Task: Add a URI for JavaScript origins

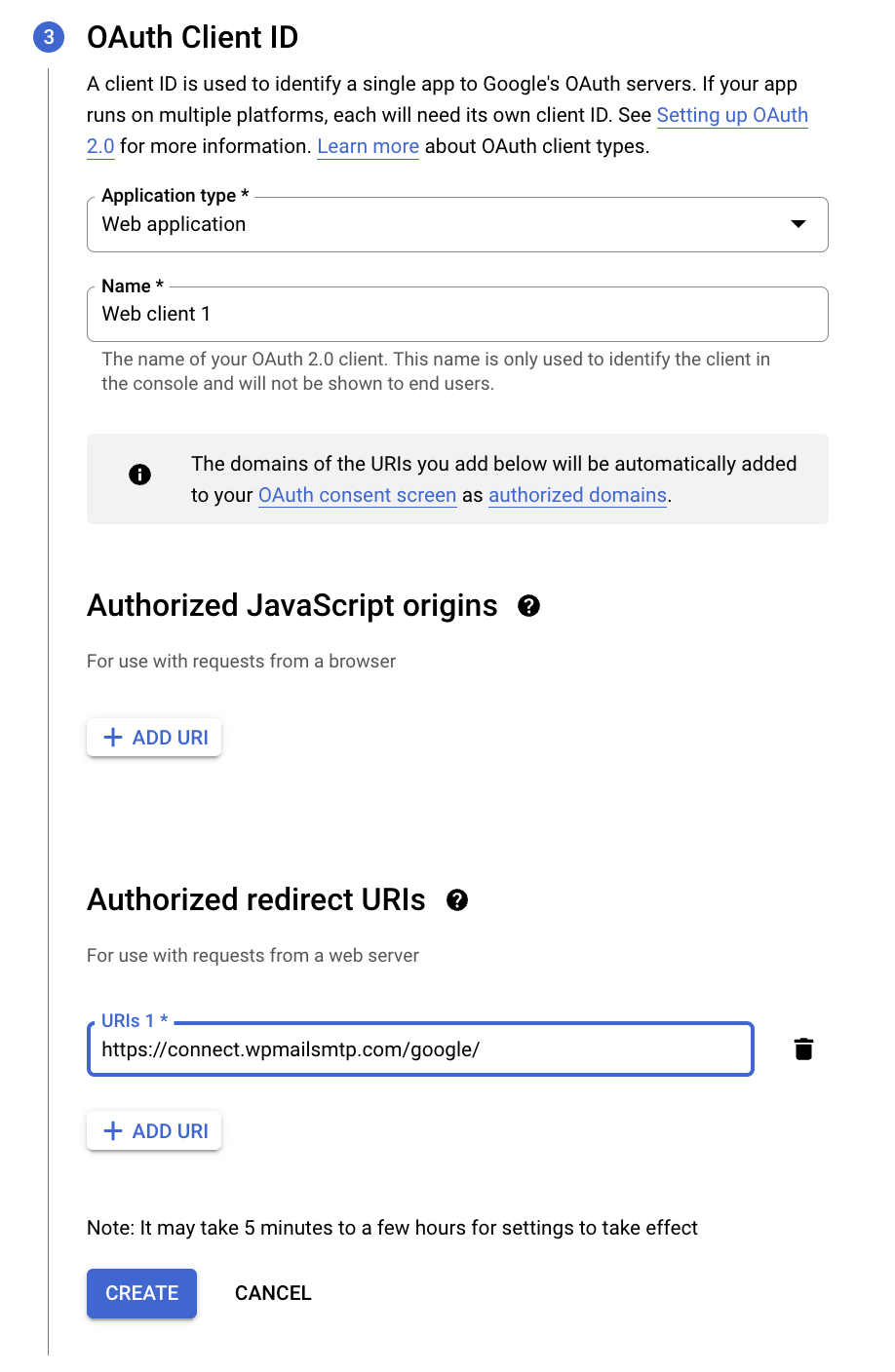Action: (x=154, y=738)
